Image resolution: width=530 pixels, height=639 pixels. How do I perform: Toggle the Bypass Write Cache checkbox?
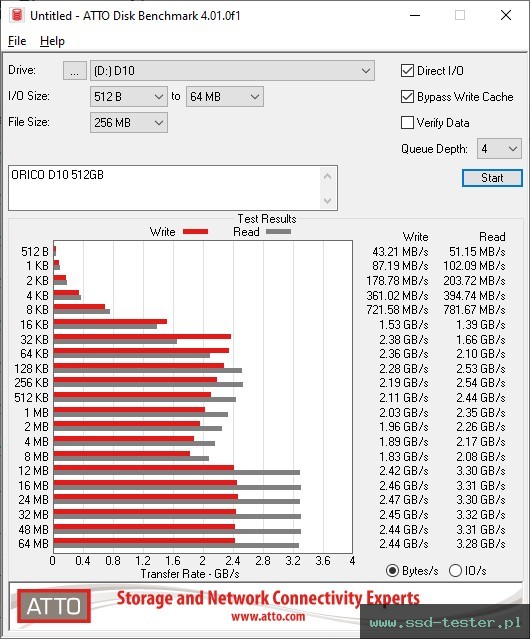pos(407,97)
